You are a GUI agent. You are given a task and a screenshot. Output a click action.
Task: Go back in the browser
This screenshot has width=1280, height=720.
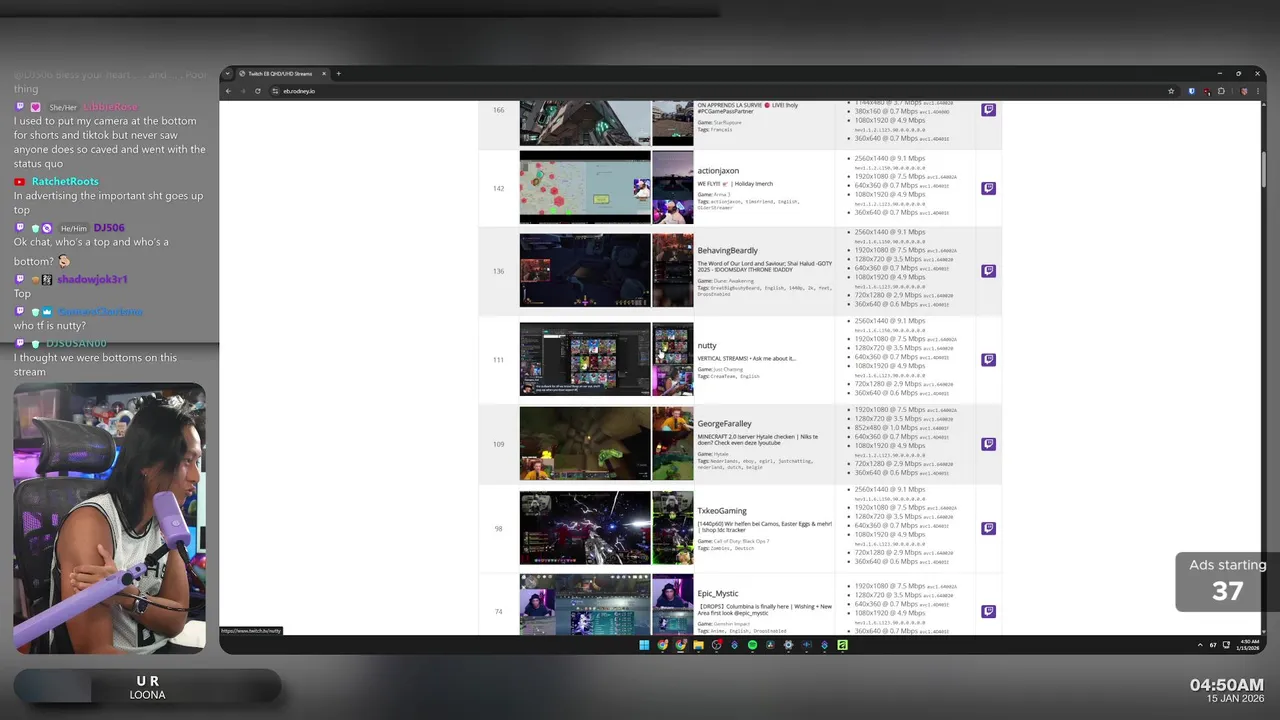228,91
